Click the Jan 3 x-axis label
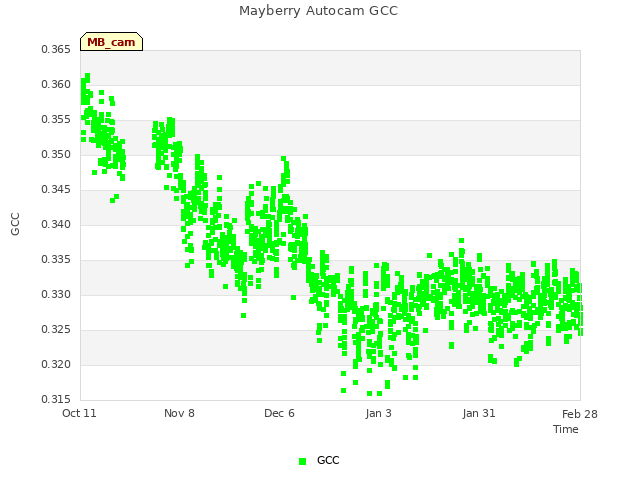 (378, 413)
